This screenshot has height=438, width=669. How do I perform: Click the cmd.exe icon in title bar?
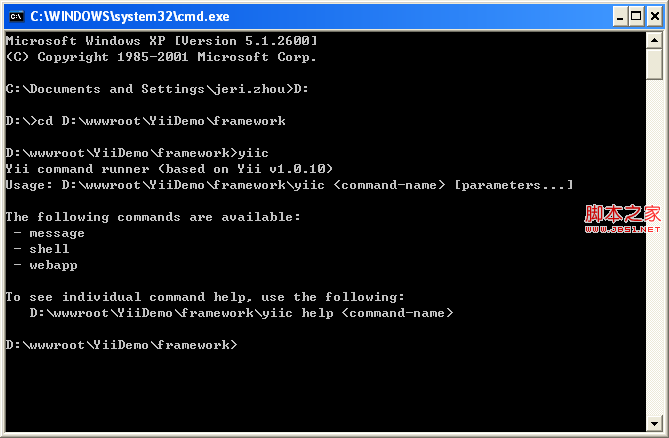(x=16, y=16)
